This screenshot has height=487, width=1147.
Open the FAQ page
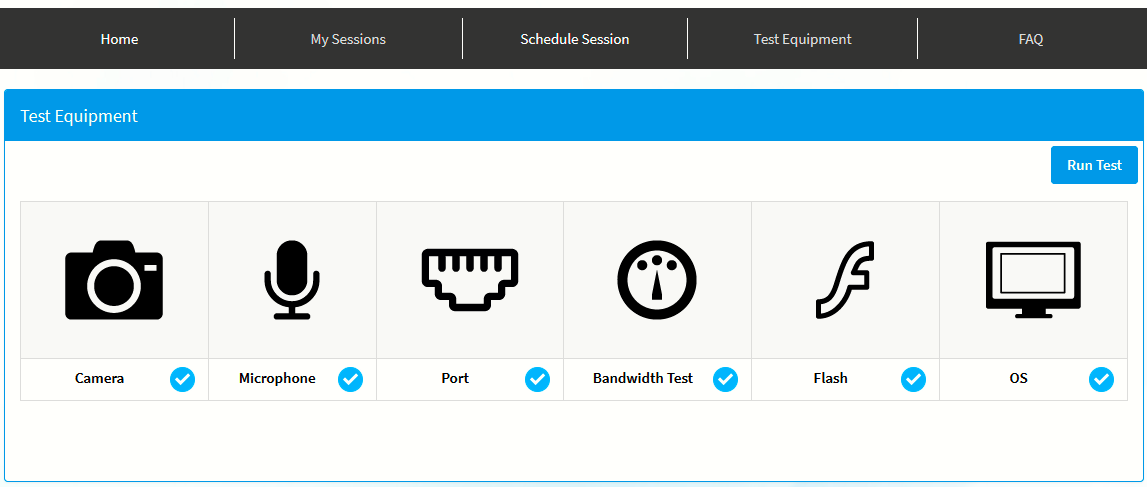coord(1030,39)
